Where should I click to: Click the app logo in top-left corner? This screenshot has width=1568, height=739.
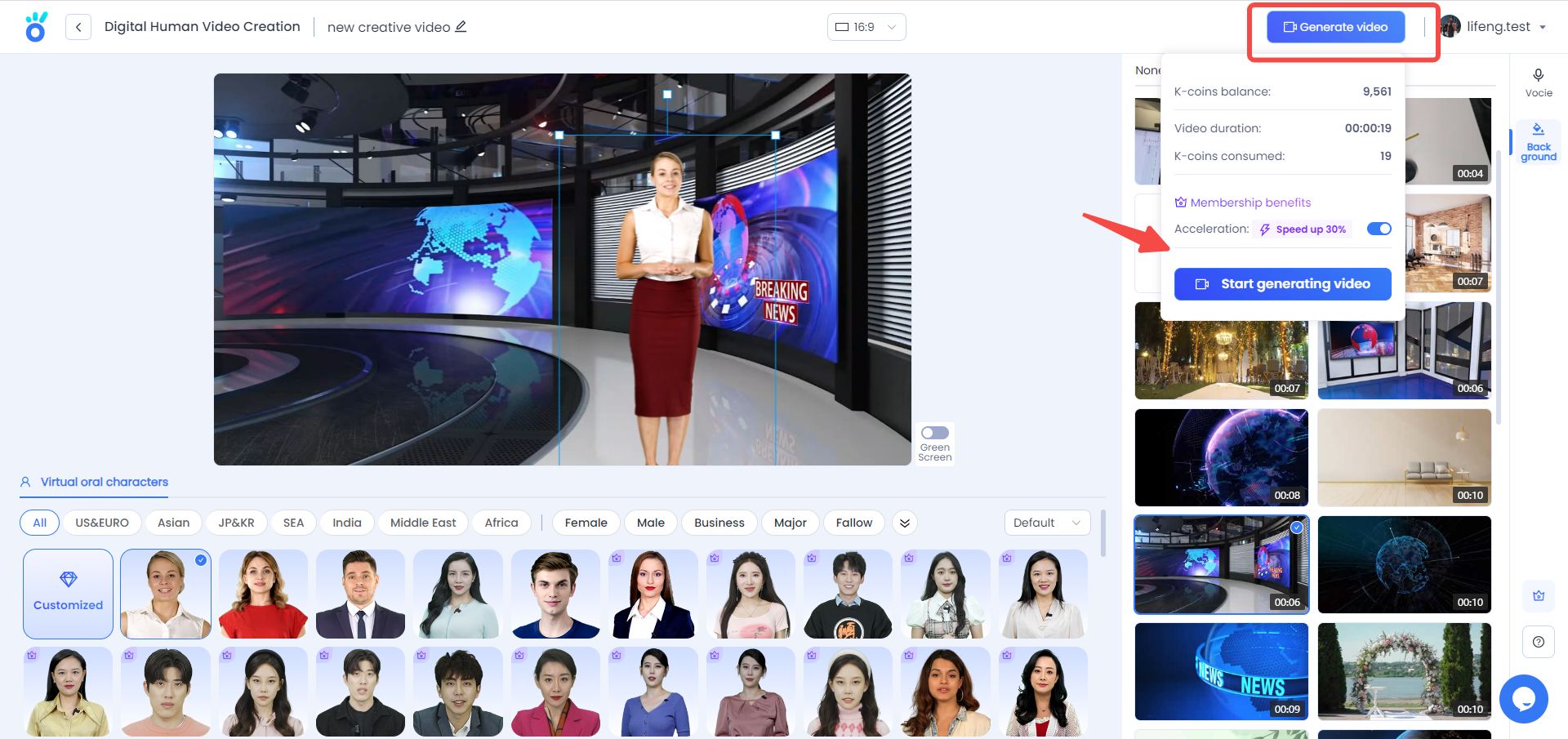coord(36,26)
